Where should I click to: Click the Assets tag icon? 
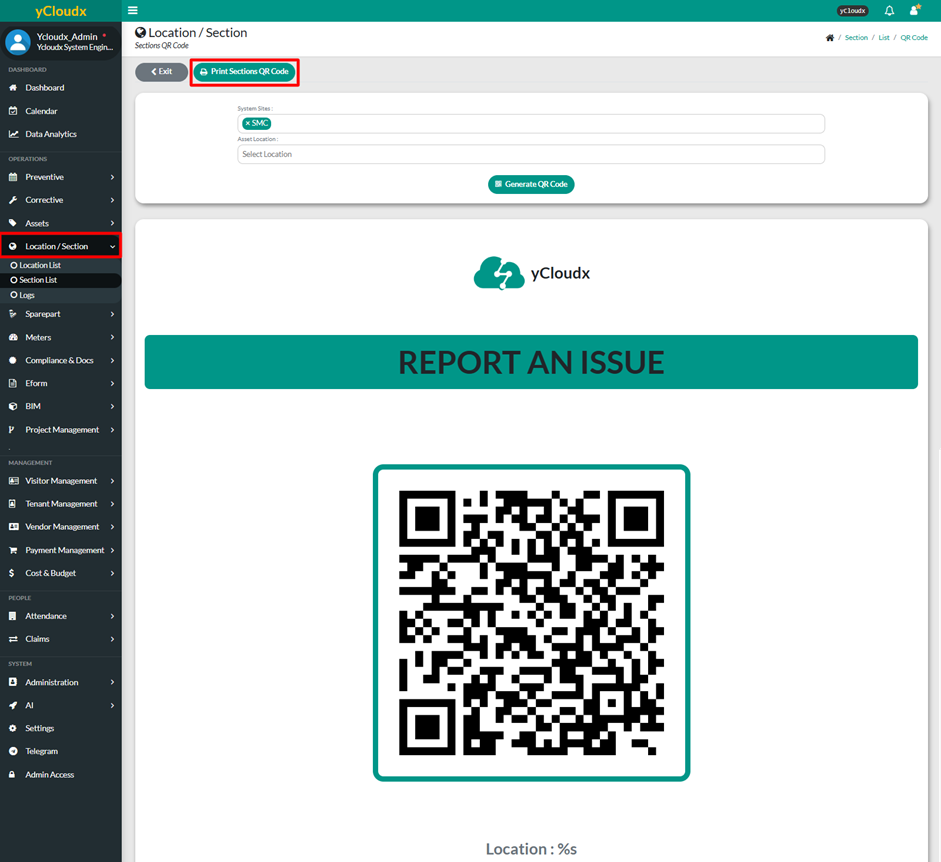13,223
